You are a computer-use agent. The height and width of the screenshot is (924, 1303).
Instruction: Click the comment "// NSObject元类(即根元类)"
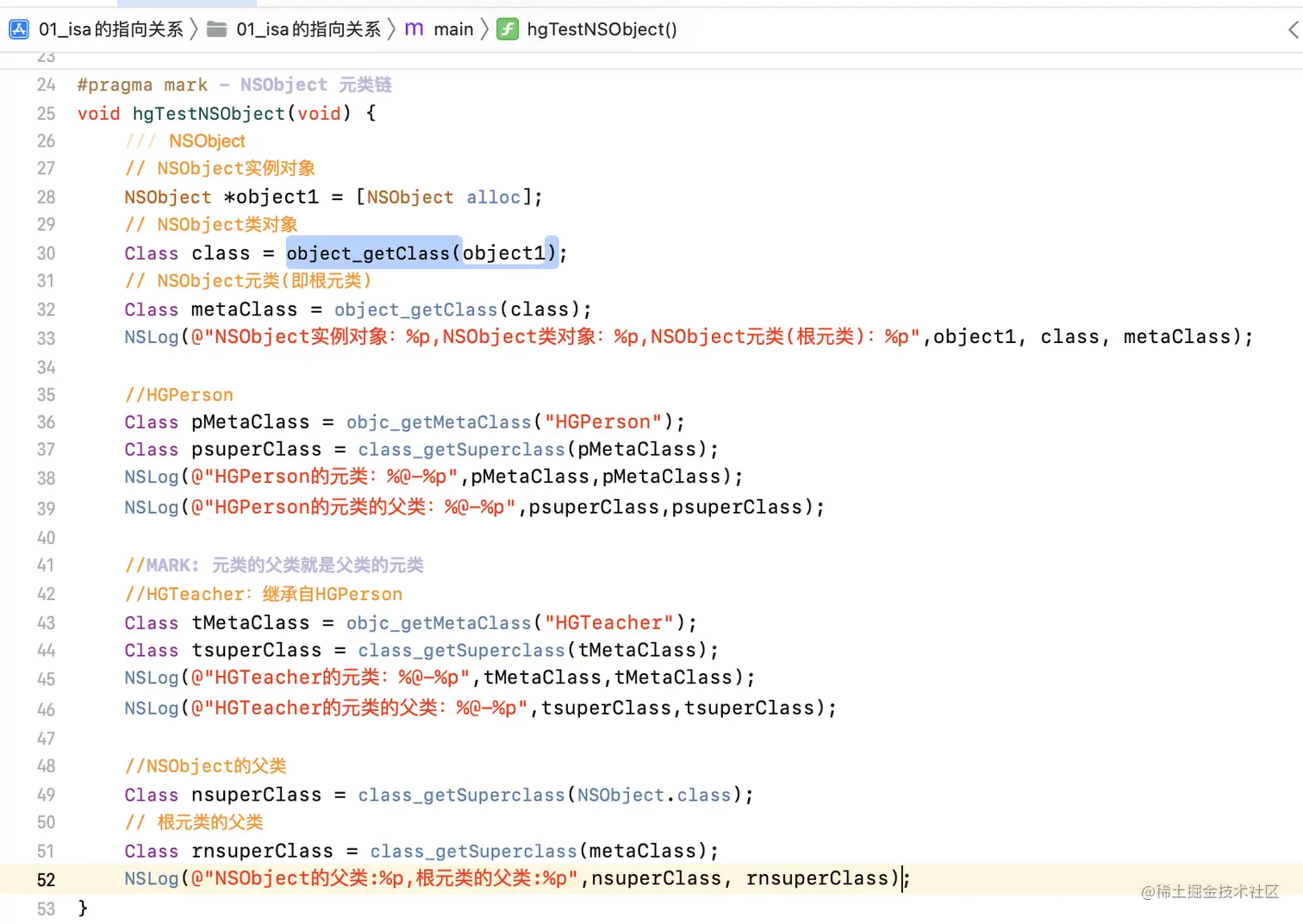click(248, 280)
